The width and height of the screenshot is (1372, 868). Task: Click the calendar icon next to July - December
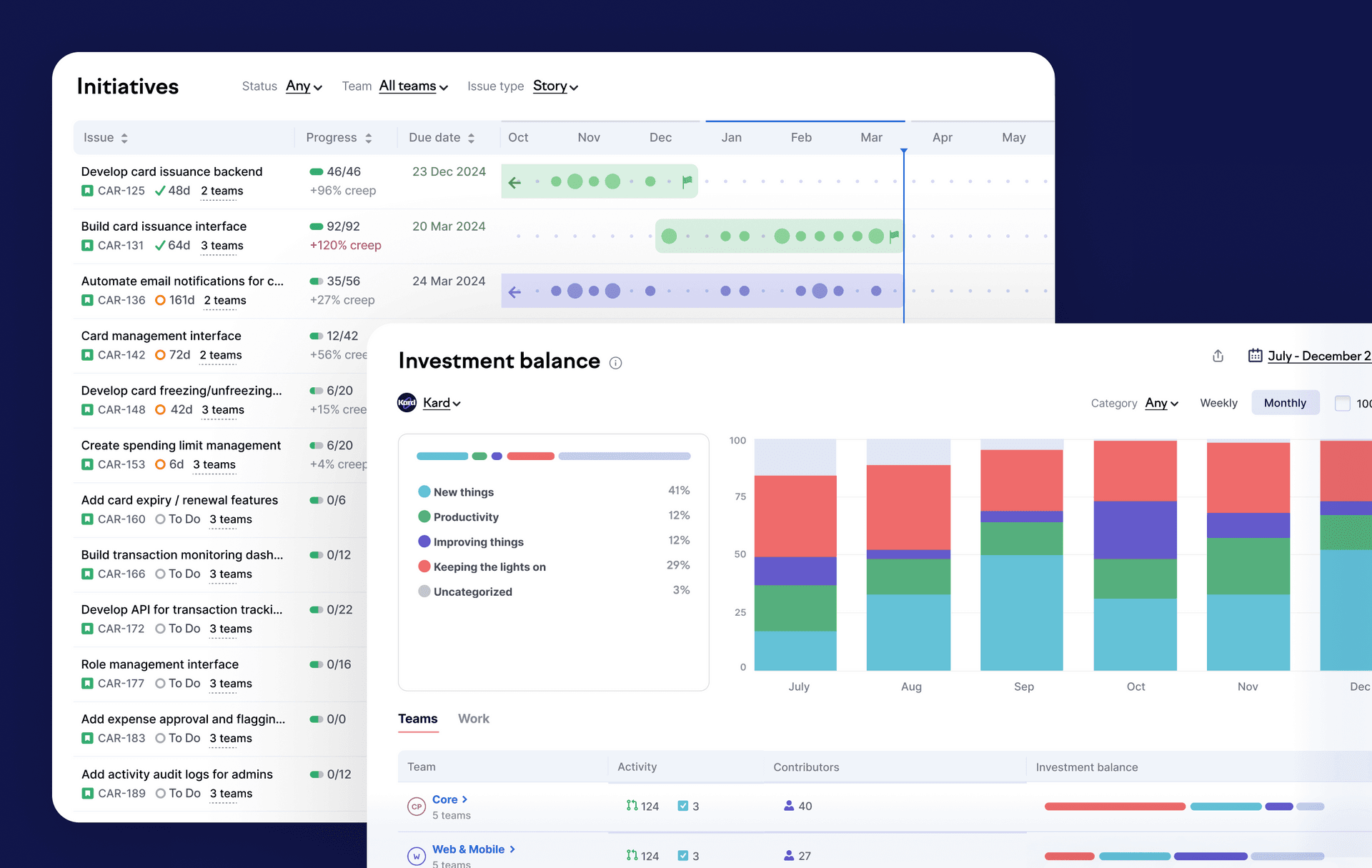[1255, 355]
